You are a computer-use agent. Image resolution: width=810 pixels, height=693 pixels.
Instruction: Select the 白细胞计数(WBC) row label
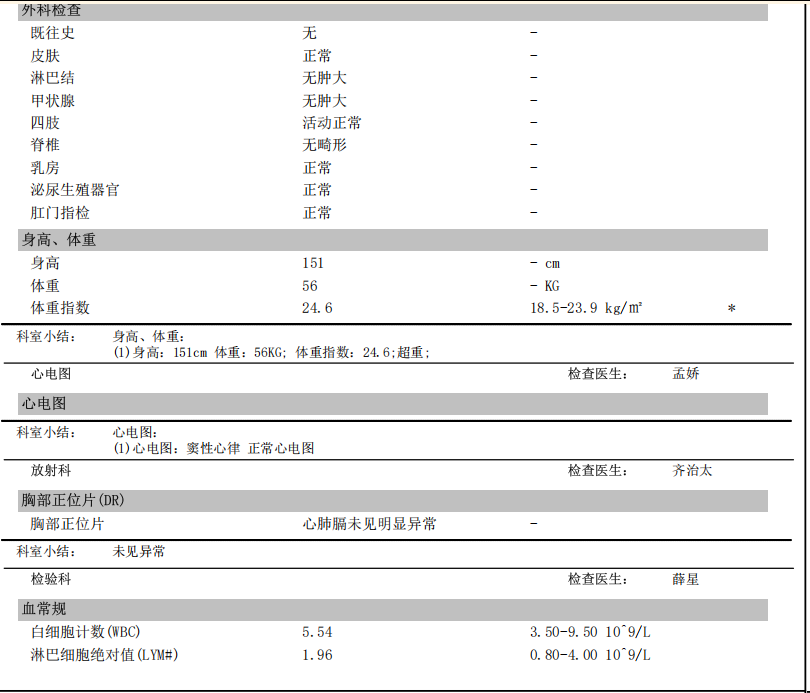click(x=85, y=632)
